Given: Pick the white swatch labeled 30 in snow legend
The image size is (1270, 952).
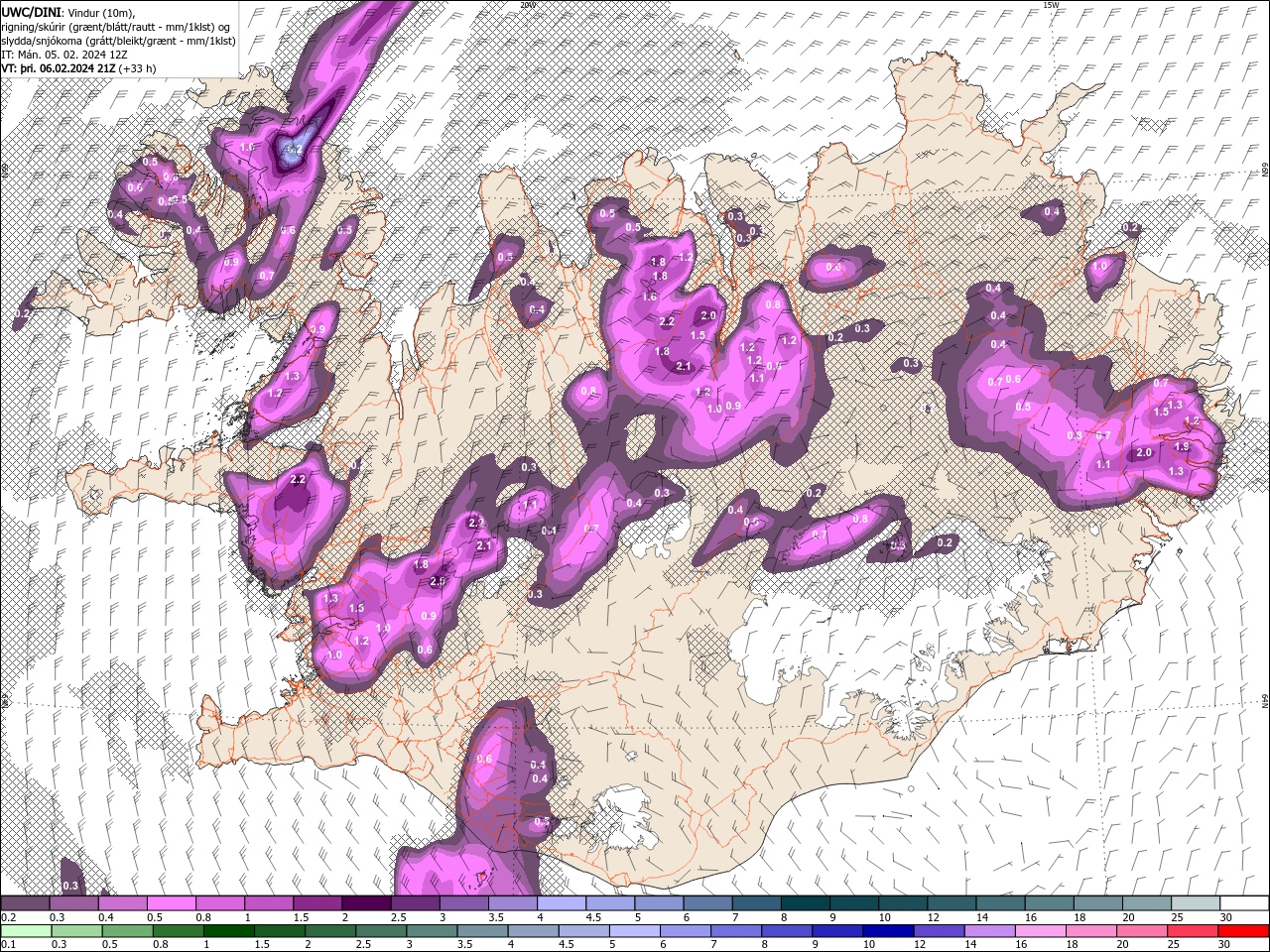Looking at the screenshot, I should (x=1244, y=903).
